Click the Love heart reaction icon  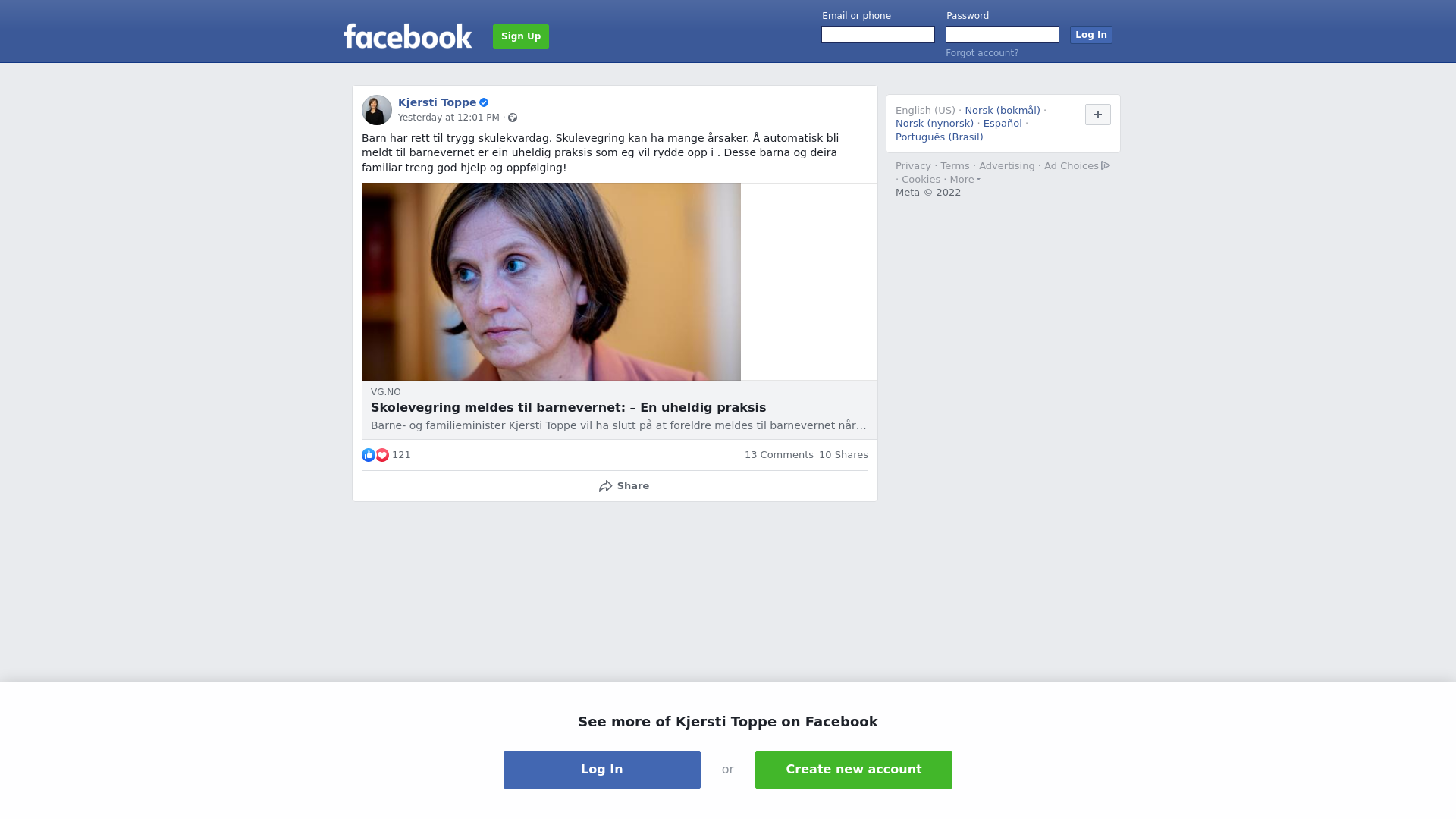coord(382,455)
